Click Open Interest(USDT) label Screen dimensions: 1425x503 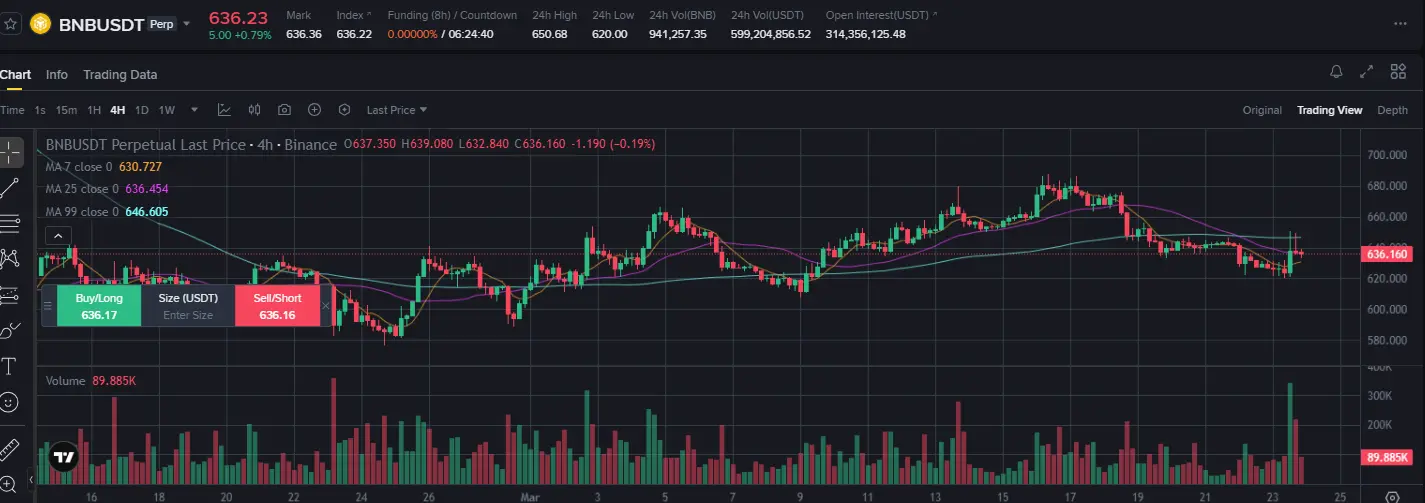(x=882, y=15)
